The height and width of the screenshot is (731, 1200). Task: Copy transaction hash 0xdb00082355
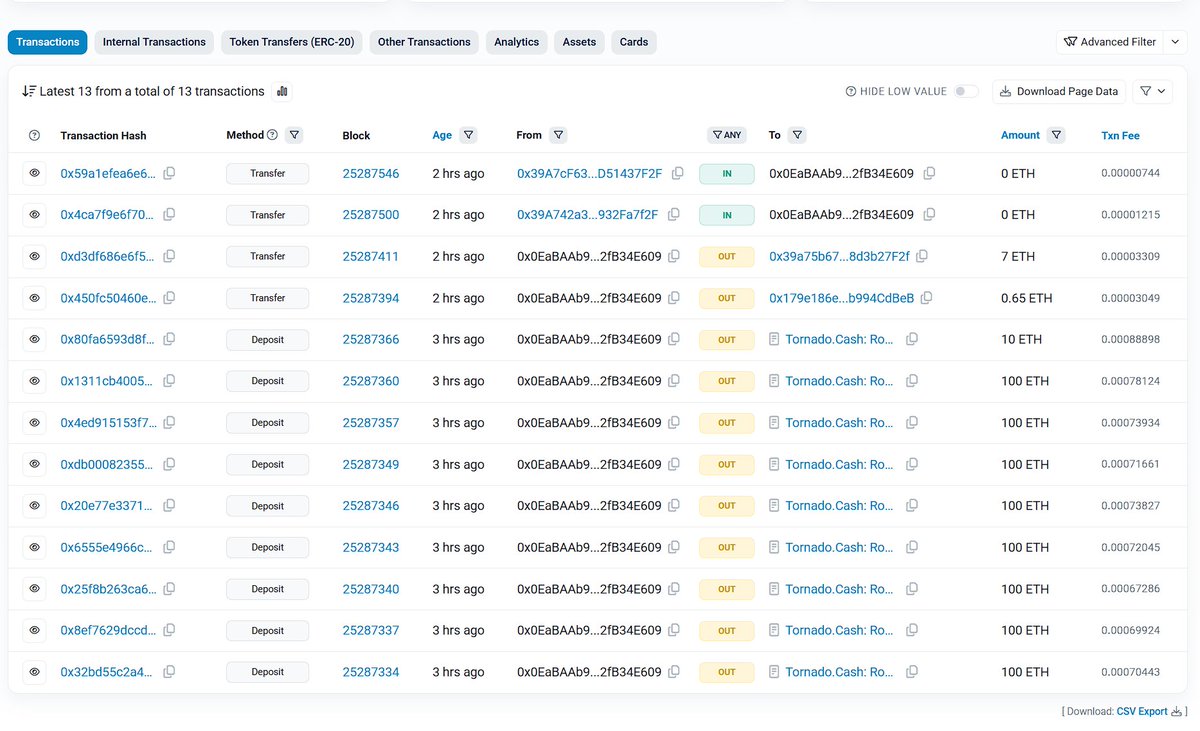169,464
